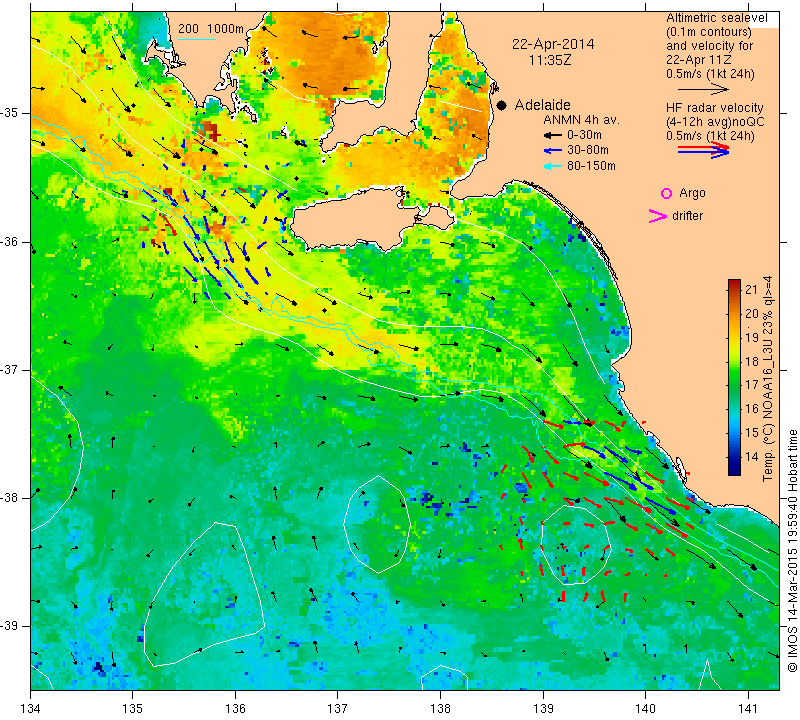800x720 pixels.
Task: Click the '200 1000m' isobath label
Action: [211, 29]
